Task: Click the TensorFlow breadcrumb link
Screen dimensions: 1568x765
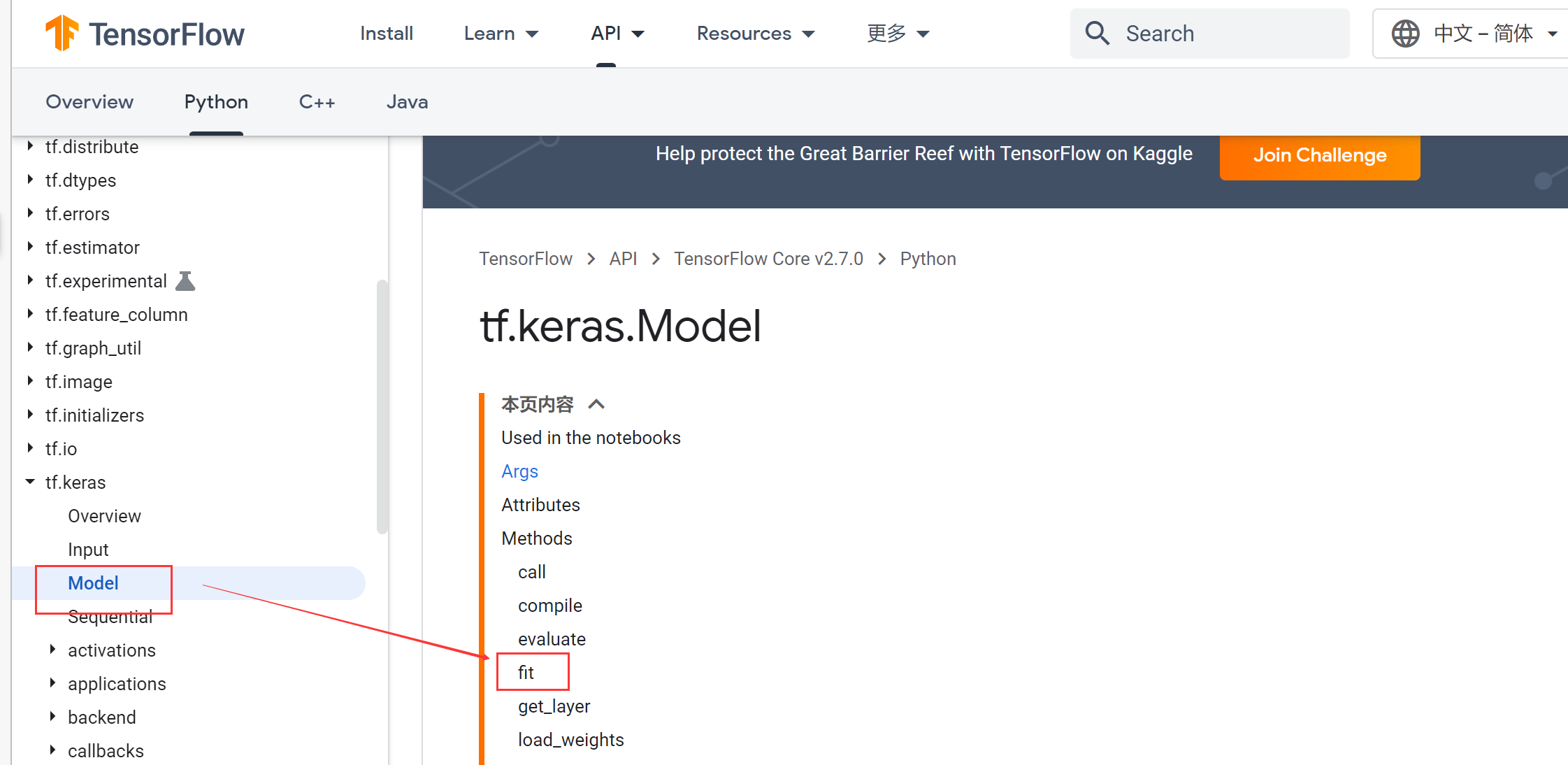Action: click(x=526, y=259)
